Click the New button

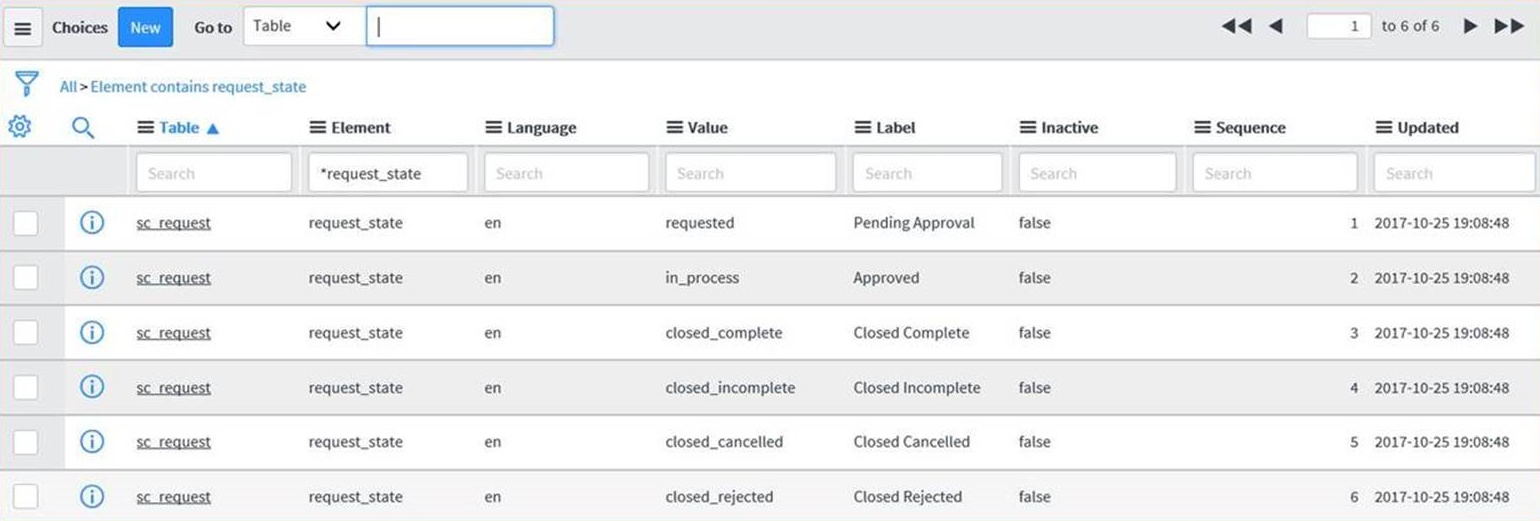[x=145, y=27]
